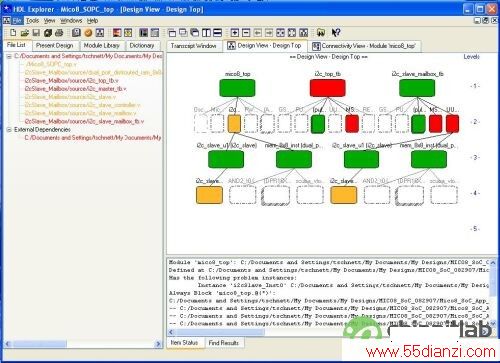Click the zoom in plus toolbar icon

click(x=235, y=33)
